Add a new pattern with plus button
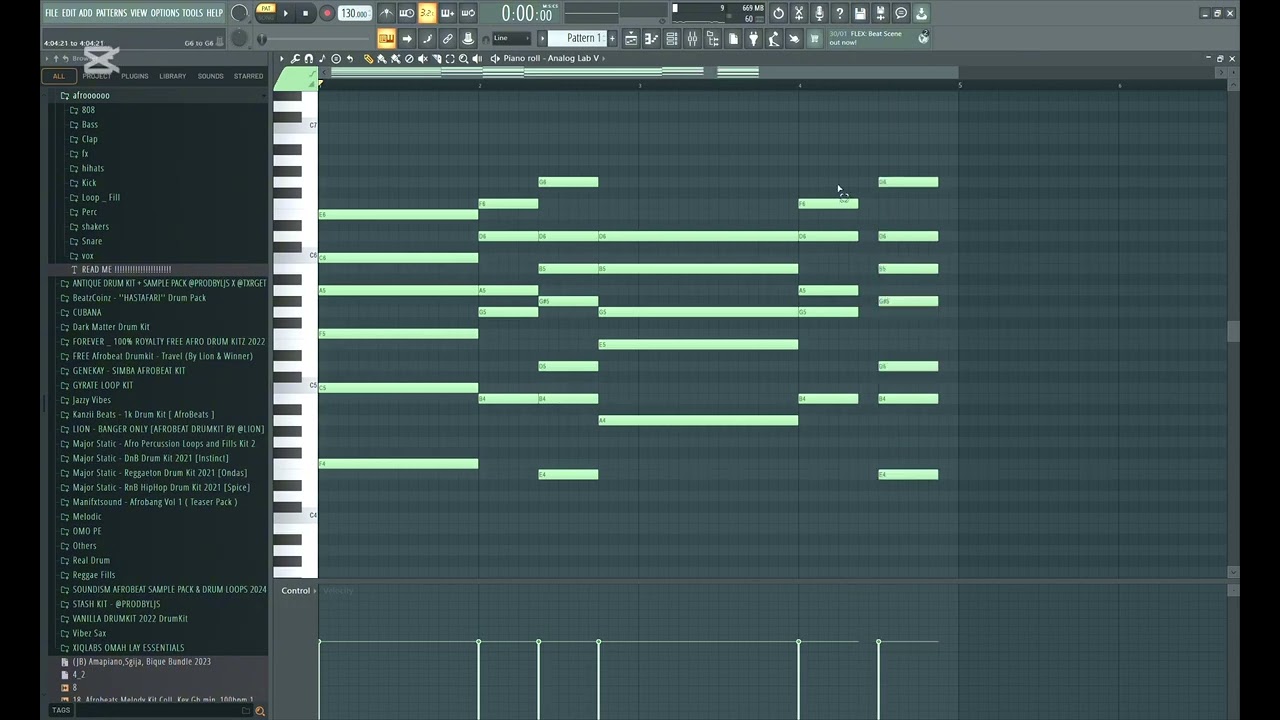1280x720 pixels. click(612, 38)
